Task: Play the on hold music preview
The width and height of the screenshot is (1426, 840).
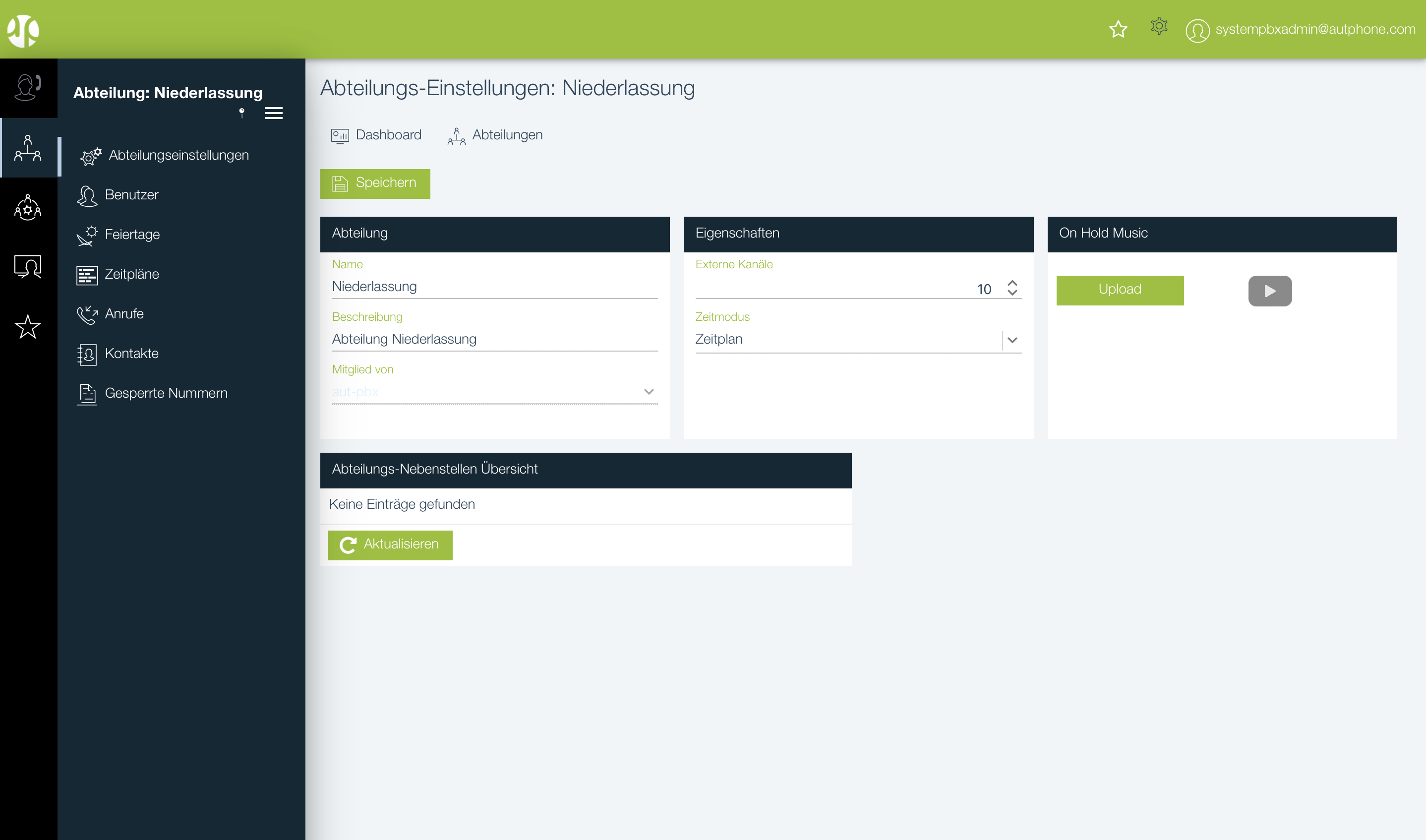Action: [x=1270, y=291]
